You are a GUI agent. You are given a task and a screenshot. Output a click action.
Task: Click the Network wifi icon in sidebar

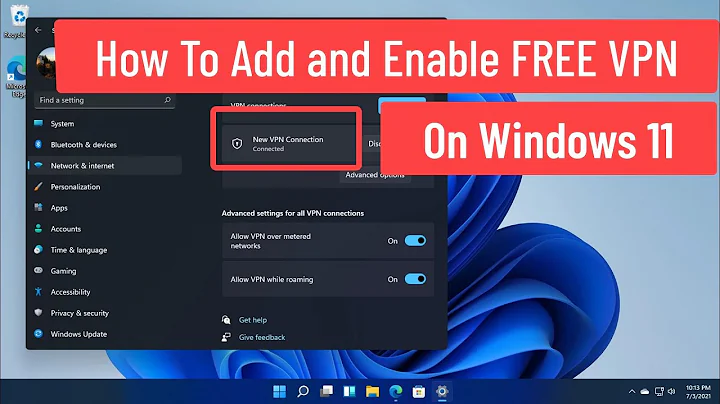pyautogui.click(x=39, y=165)
